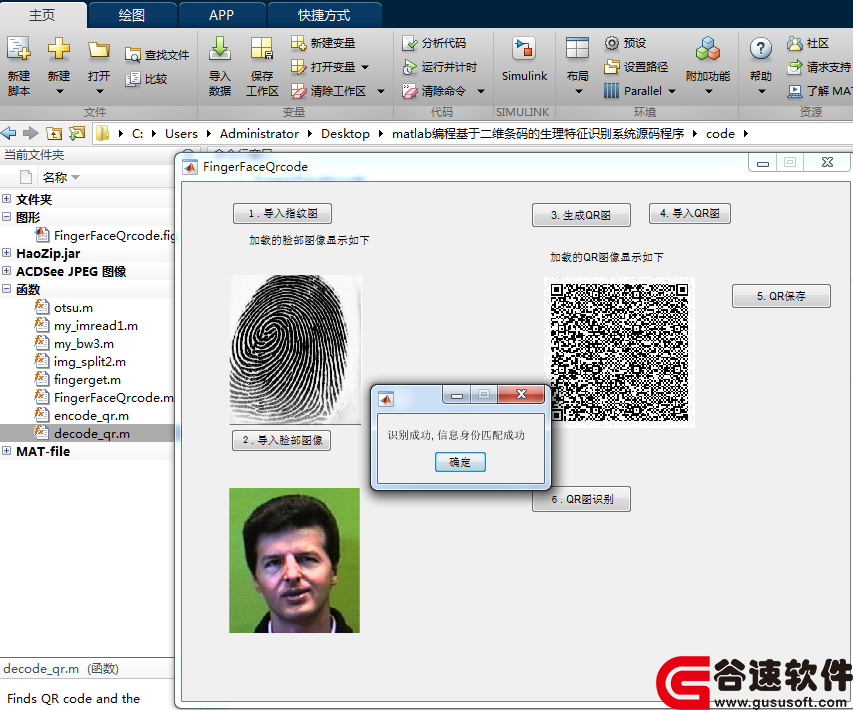Click Compare (比较) in the file section
This screenshot has width=853, height=710.
pyautogui.click(x=146, y=79)
